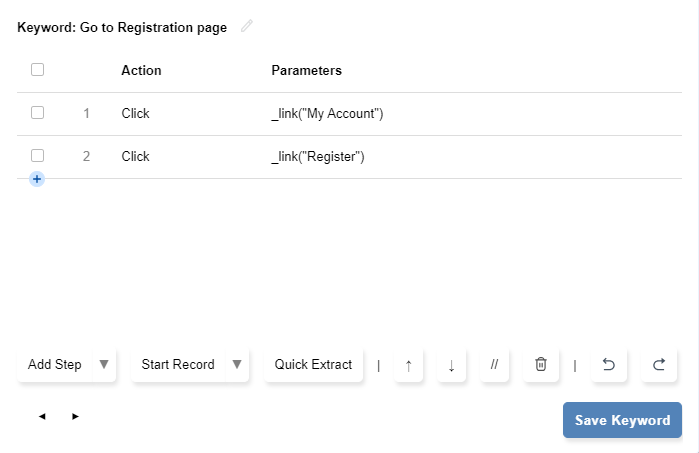Check the box for step 1

tap(38, 113)
